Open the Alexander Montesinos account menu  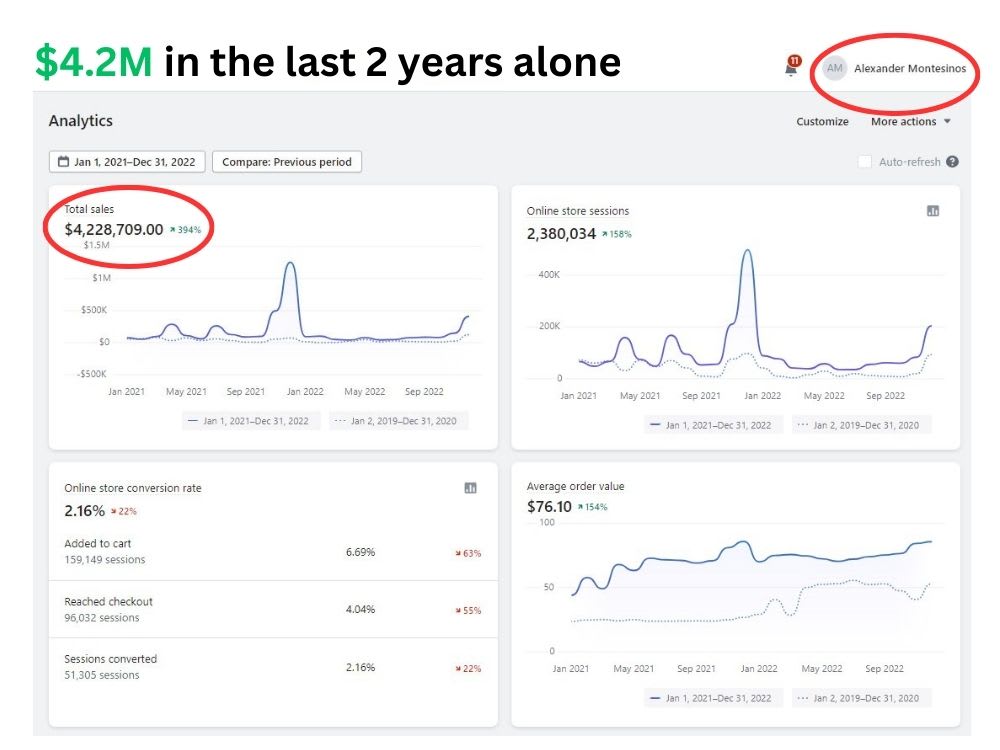[910, 68]
